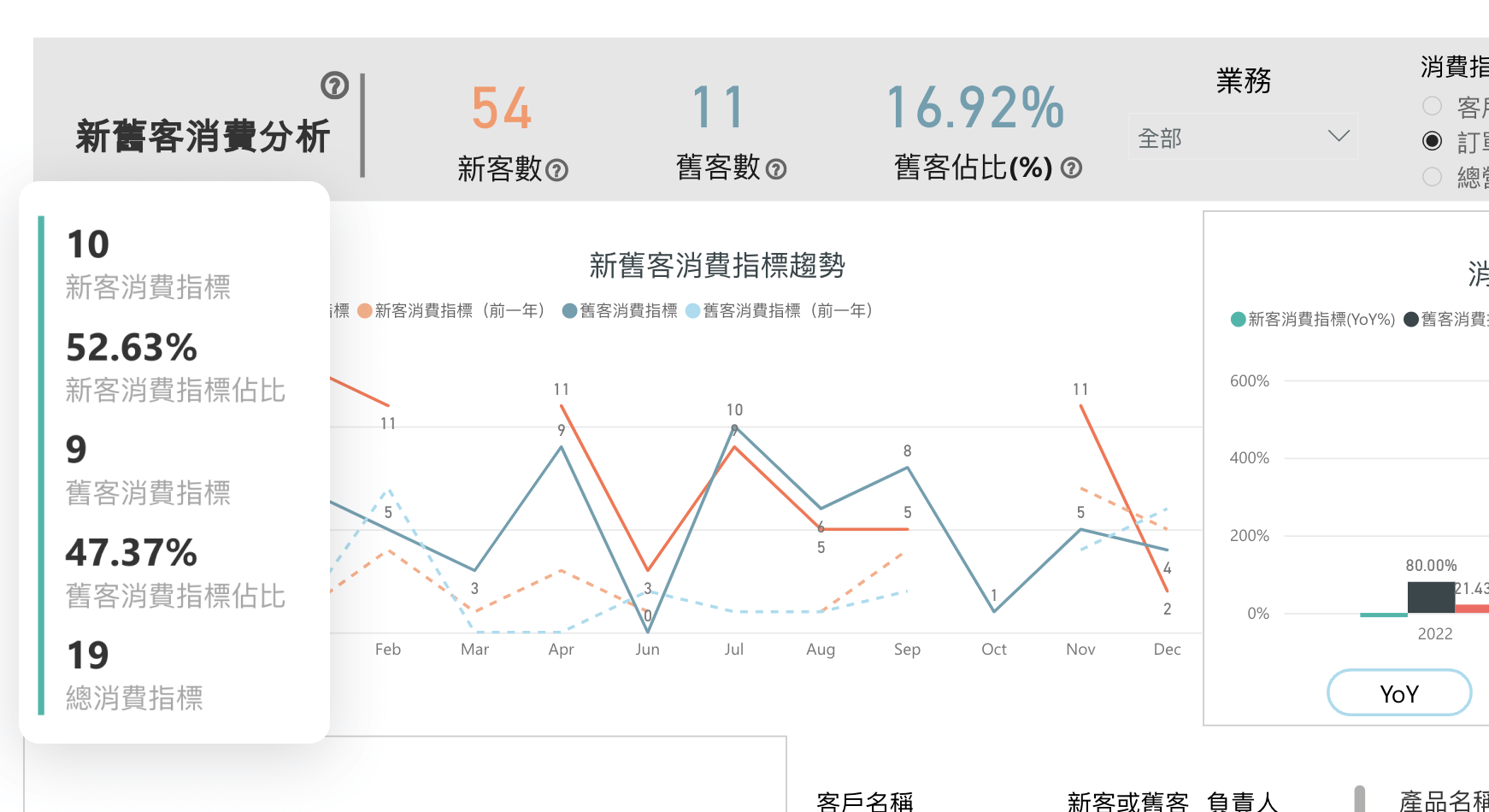The image size is (1489, 812).
Task: Click the help icon beside 舊客數
Action: click(x=776, y=169)
